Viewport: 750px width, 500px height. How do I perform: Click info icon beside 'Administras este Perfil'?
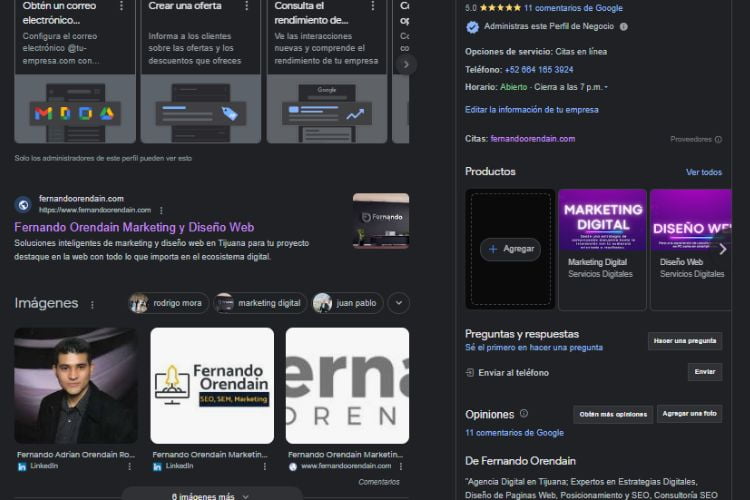(x=624, y=27)
